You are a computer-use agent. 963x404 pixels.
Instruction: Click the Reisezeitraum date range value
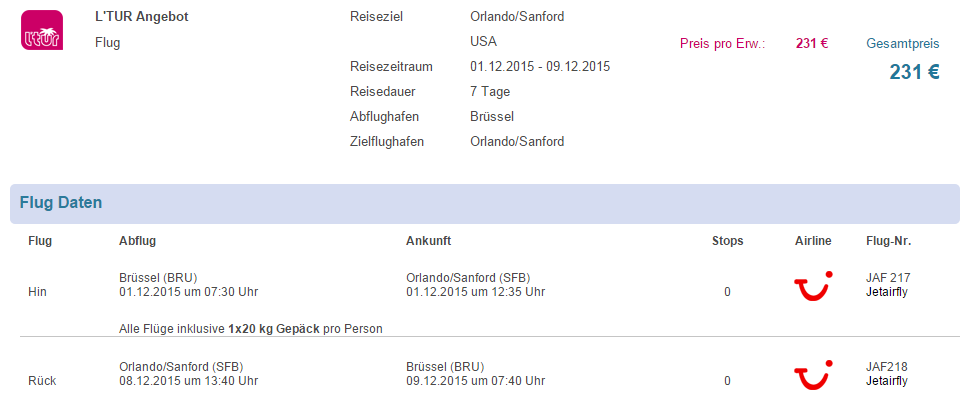click(x=540, y=67)
